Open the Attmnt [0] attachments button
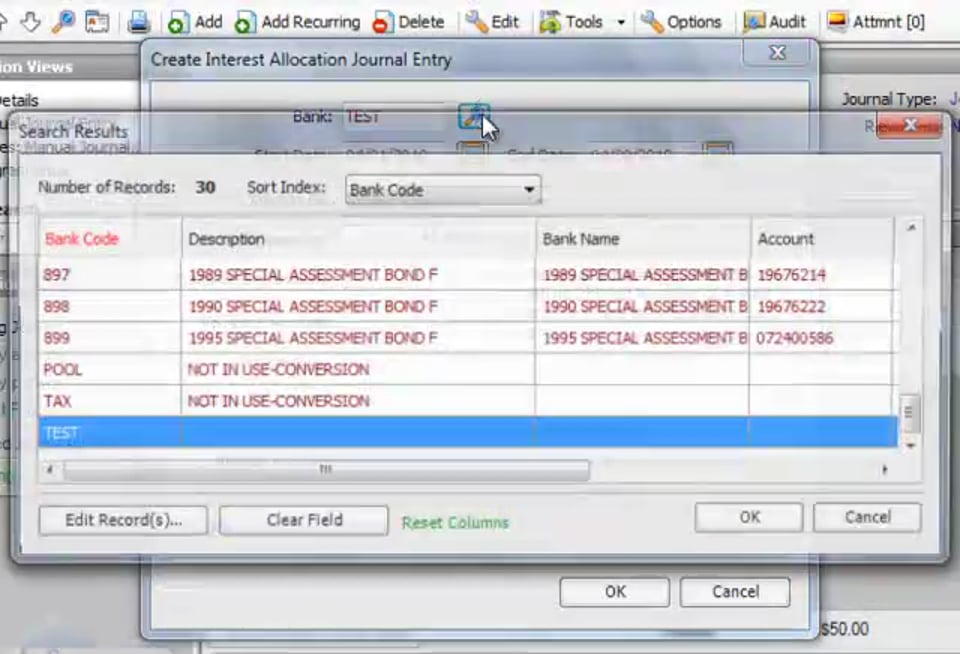The height and width of the screenshot is (654, 960). [875, 22]
